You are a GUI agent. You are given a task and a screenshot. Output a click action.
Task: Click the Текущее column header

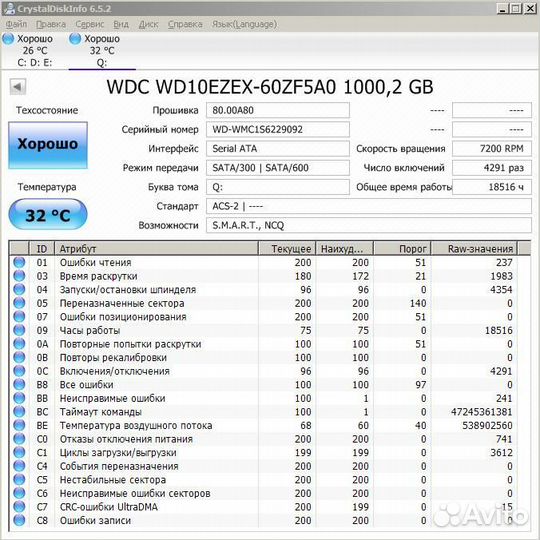tap(287, 248)
